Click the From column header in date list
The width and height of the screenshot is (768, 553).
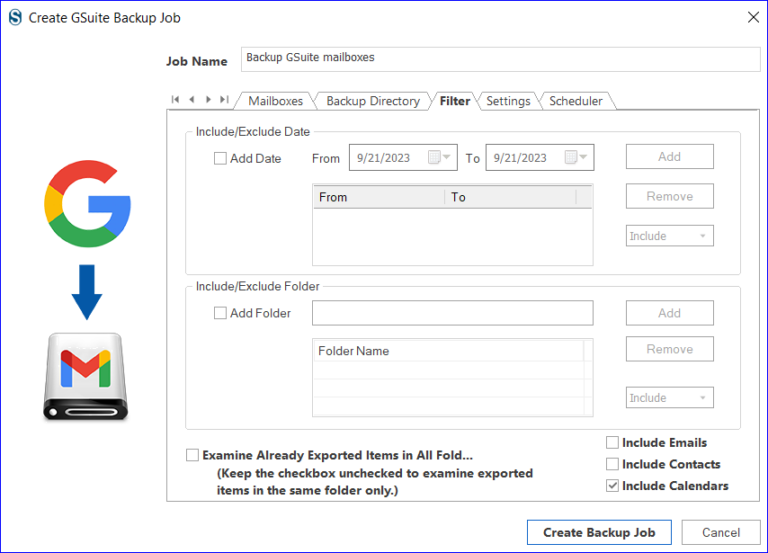point(379,197)
